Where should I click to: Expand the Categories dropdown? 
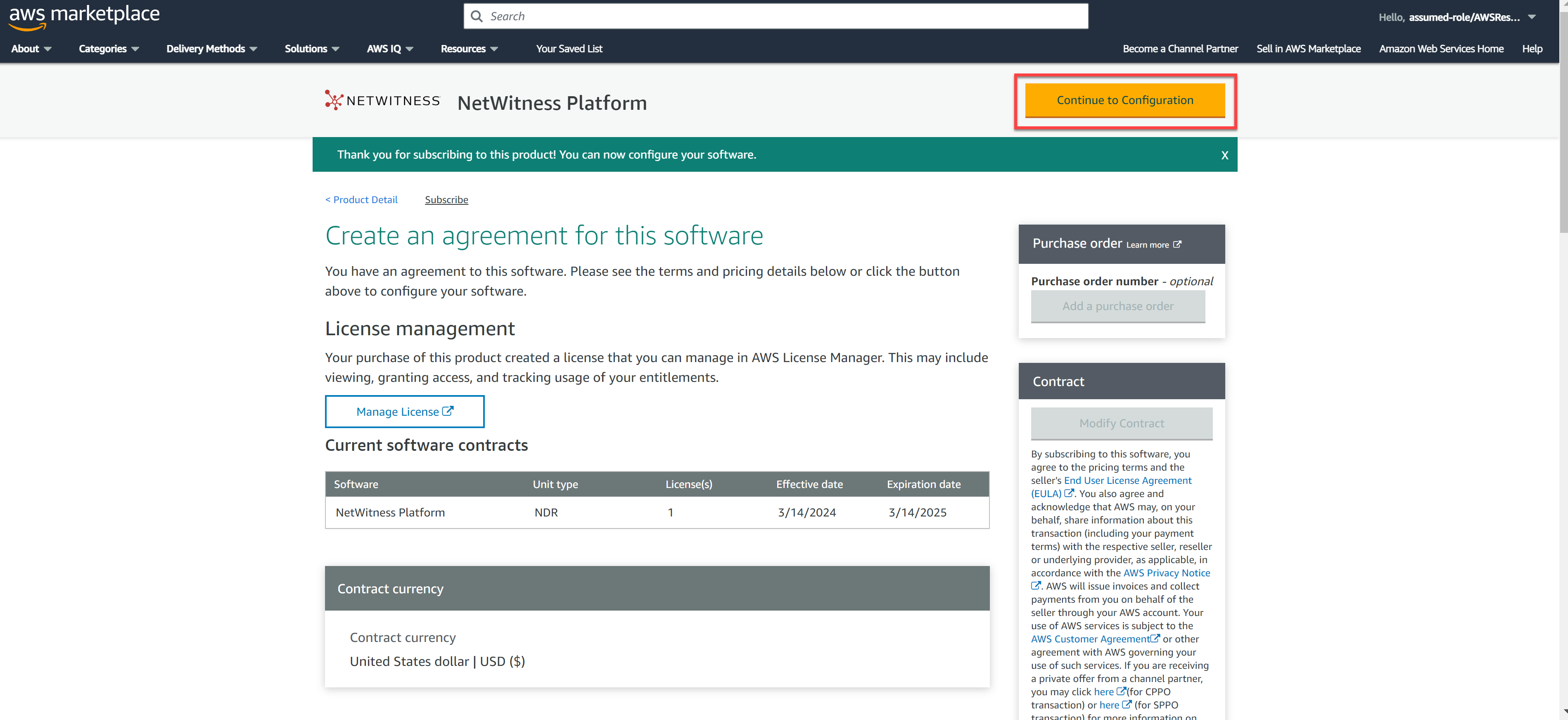click(108, 49)
